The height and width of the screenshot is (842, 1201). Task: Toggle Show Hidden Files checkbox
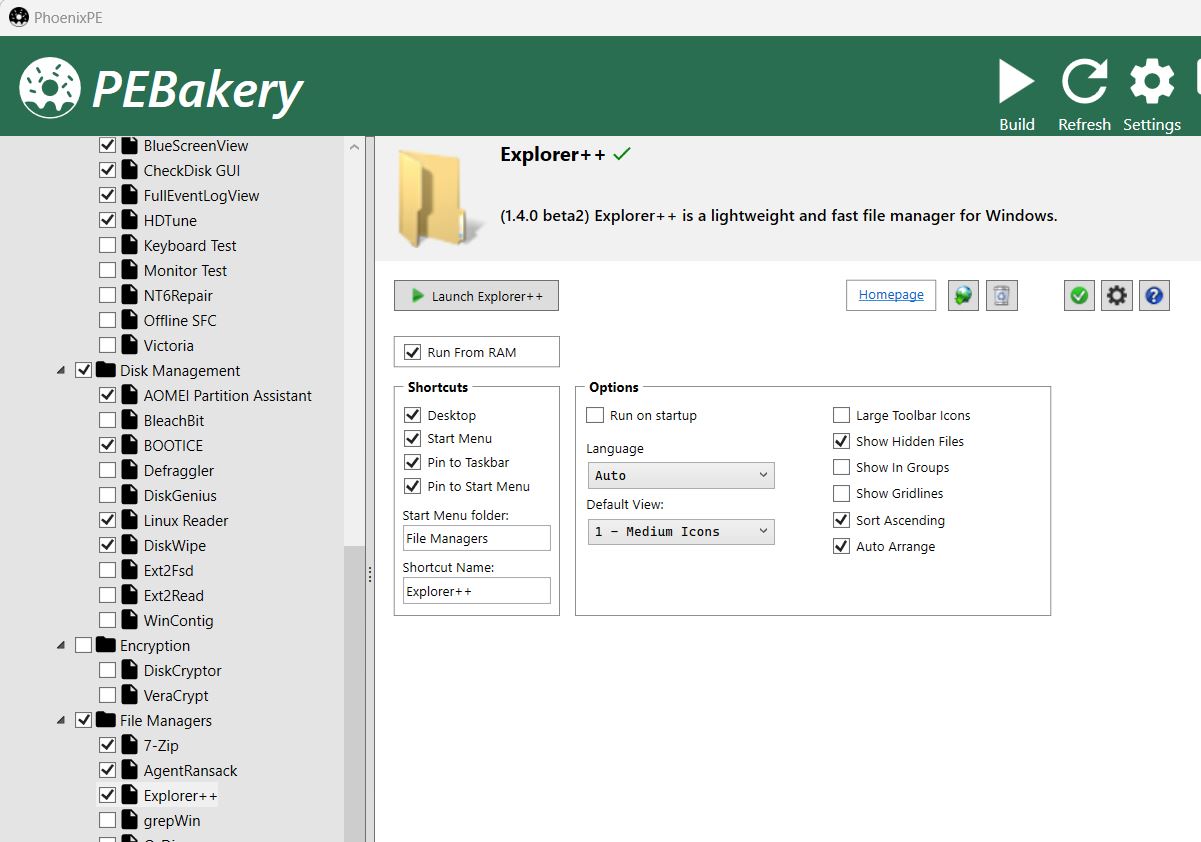[x=841, y=441]
